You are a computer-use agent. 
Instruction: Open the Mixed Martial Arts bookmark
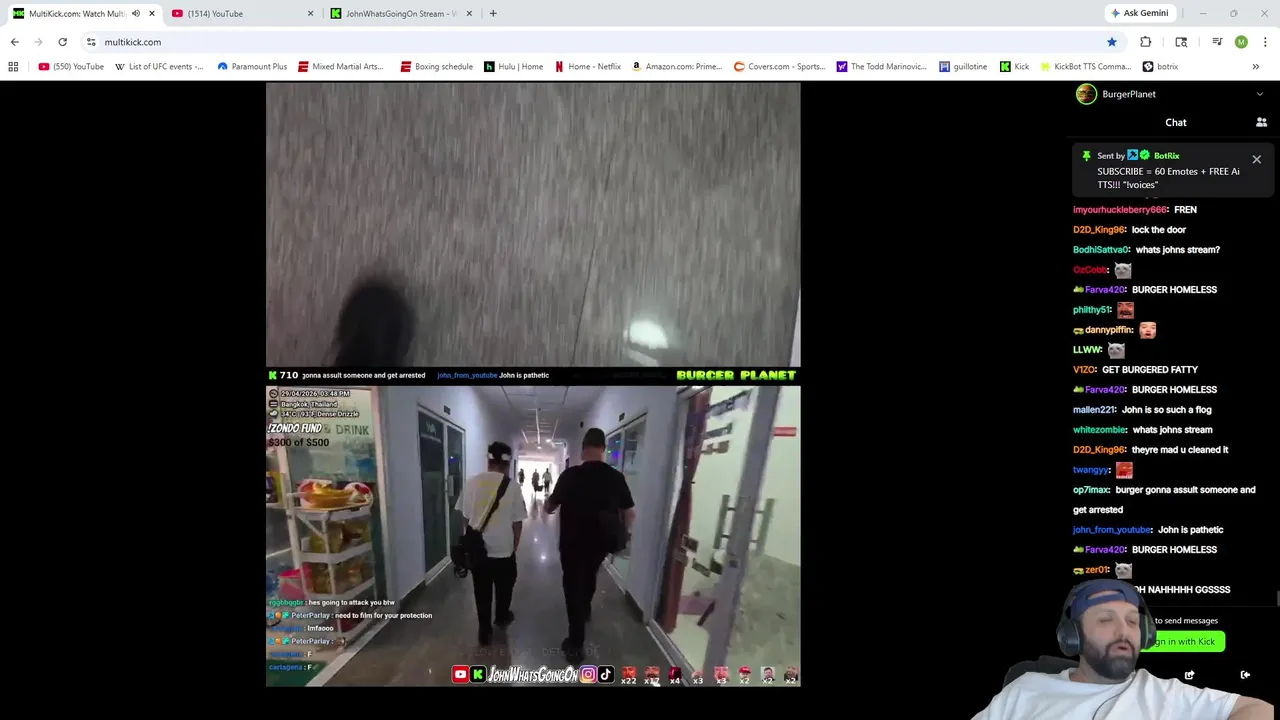[340, 67]
